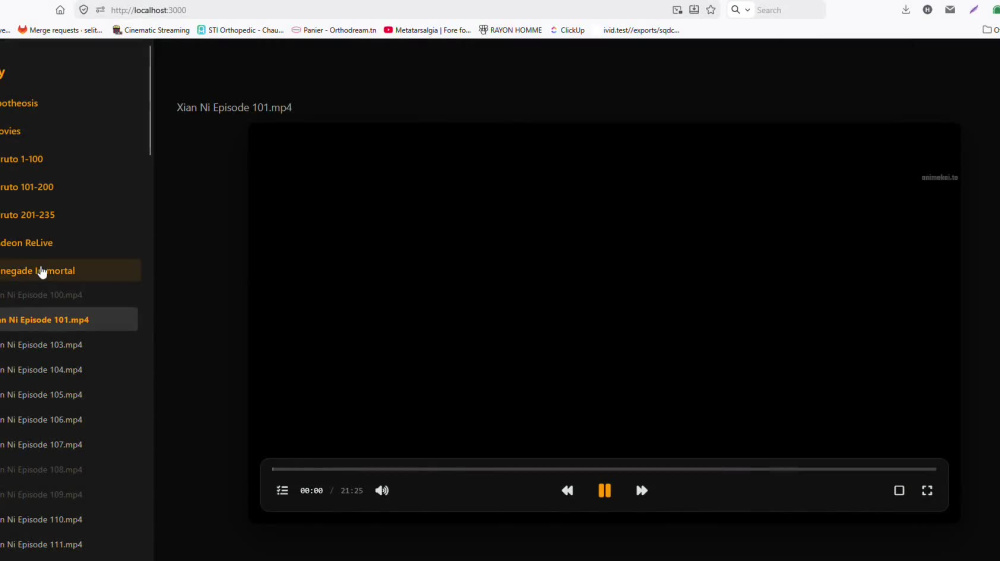Open the browser downloads panel
The image size is (1000, 561).
pyautogui.click(x=906, y=10)
